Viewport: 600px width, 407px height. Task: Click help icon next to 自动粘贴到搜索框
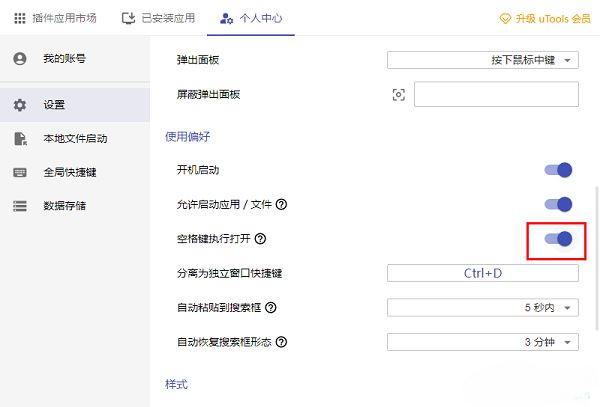click(271, 308)
